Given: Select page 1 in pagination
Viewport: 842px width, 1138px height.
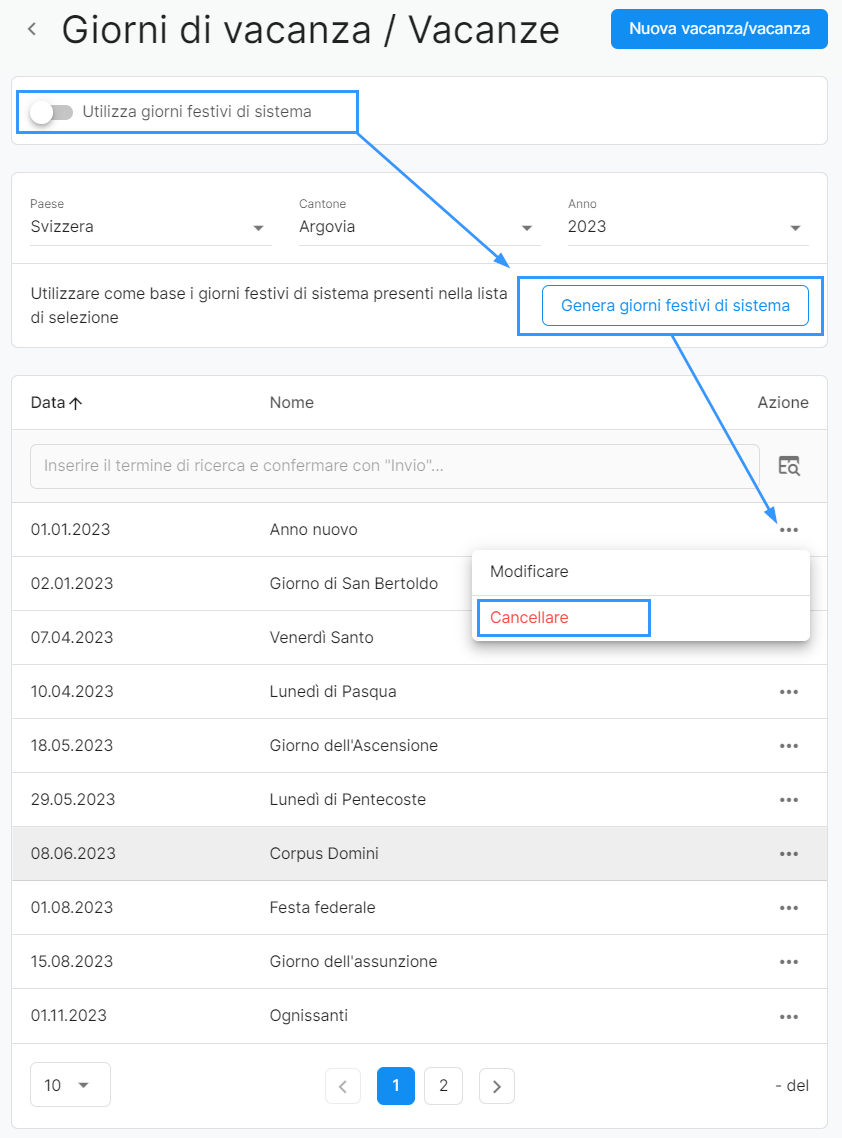Looking at the screenshot, I should point(396,1086).
